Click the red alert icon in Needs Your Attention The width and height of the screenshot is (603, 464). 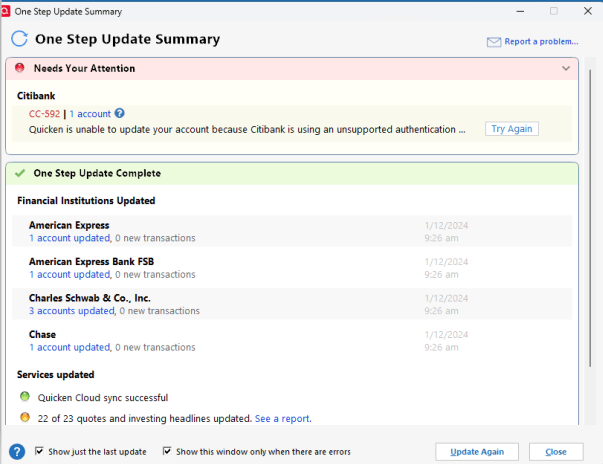click(20, 68)
